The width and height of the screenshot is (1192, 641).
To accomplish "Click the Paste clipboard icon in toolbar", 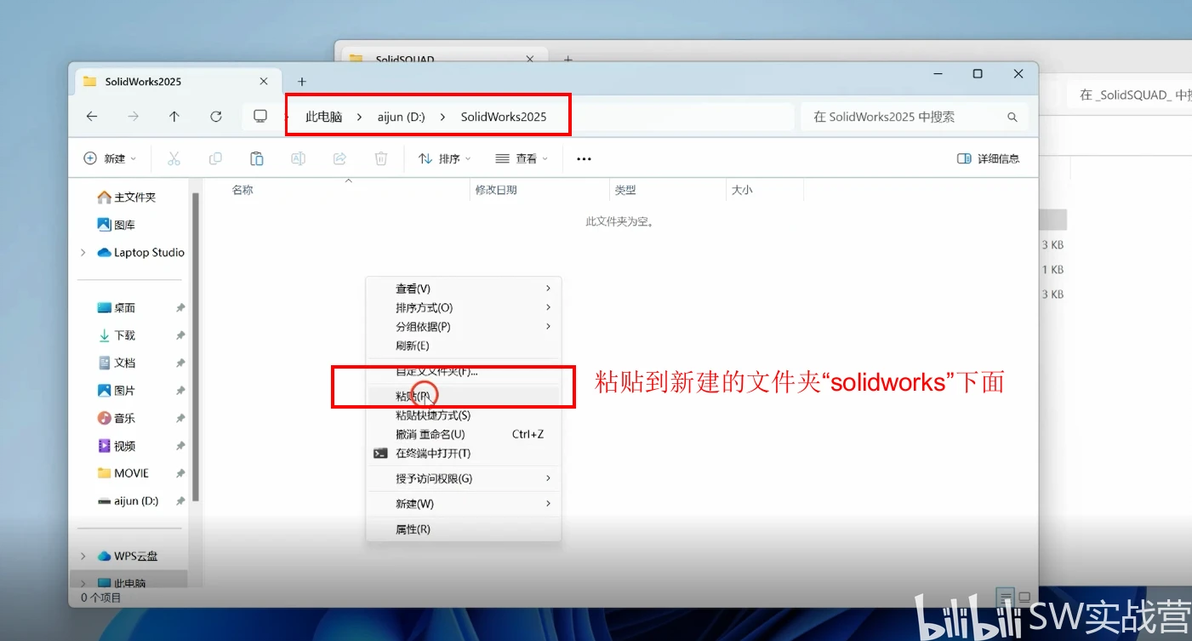I will [257, 158].
